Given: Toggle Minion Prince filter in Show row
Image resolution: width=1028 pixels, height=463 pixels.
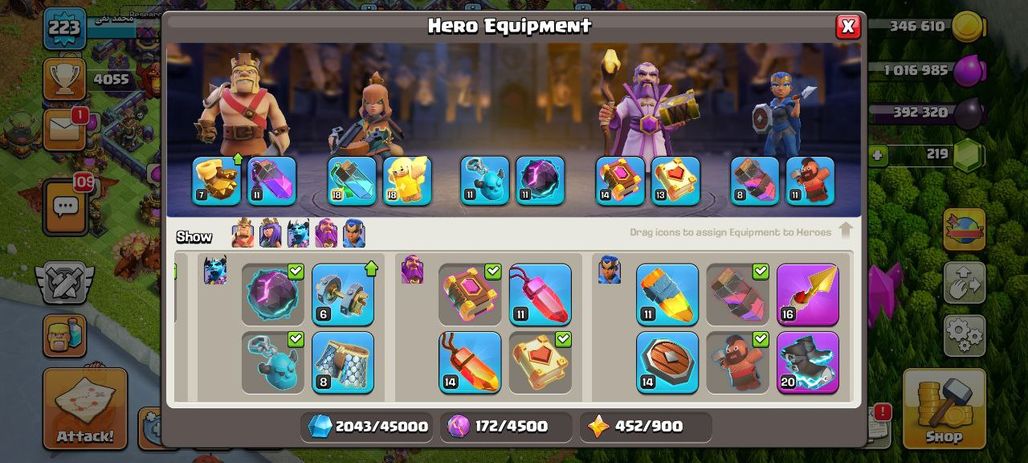Looking at the screenshot, I should [298, 233].
